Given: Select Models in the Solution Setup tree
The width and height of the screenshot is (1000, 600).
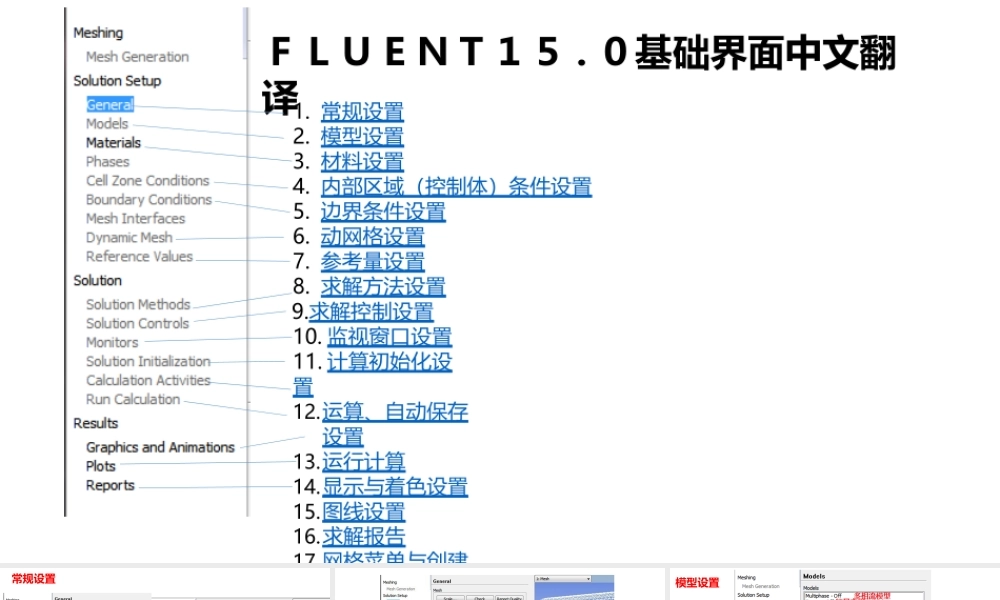Looking at the screenshot, I should (107, 124).
